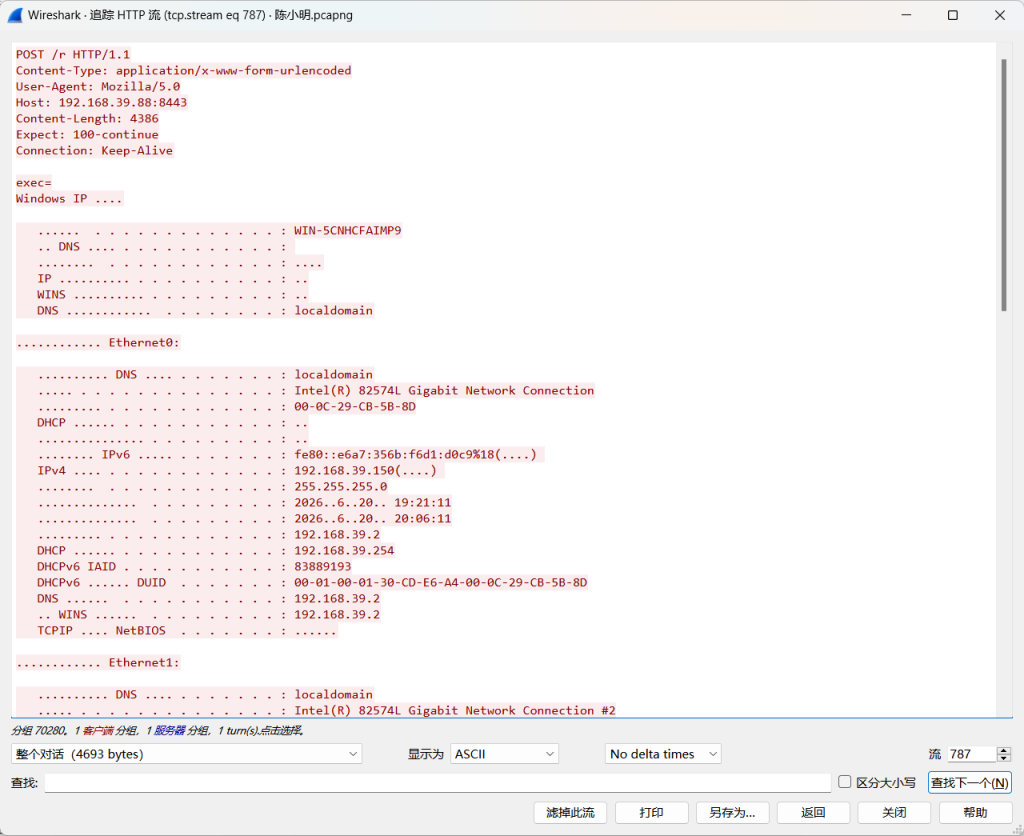Click the 打印 print button
1024x836 pixels.
651,812
